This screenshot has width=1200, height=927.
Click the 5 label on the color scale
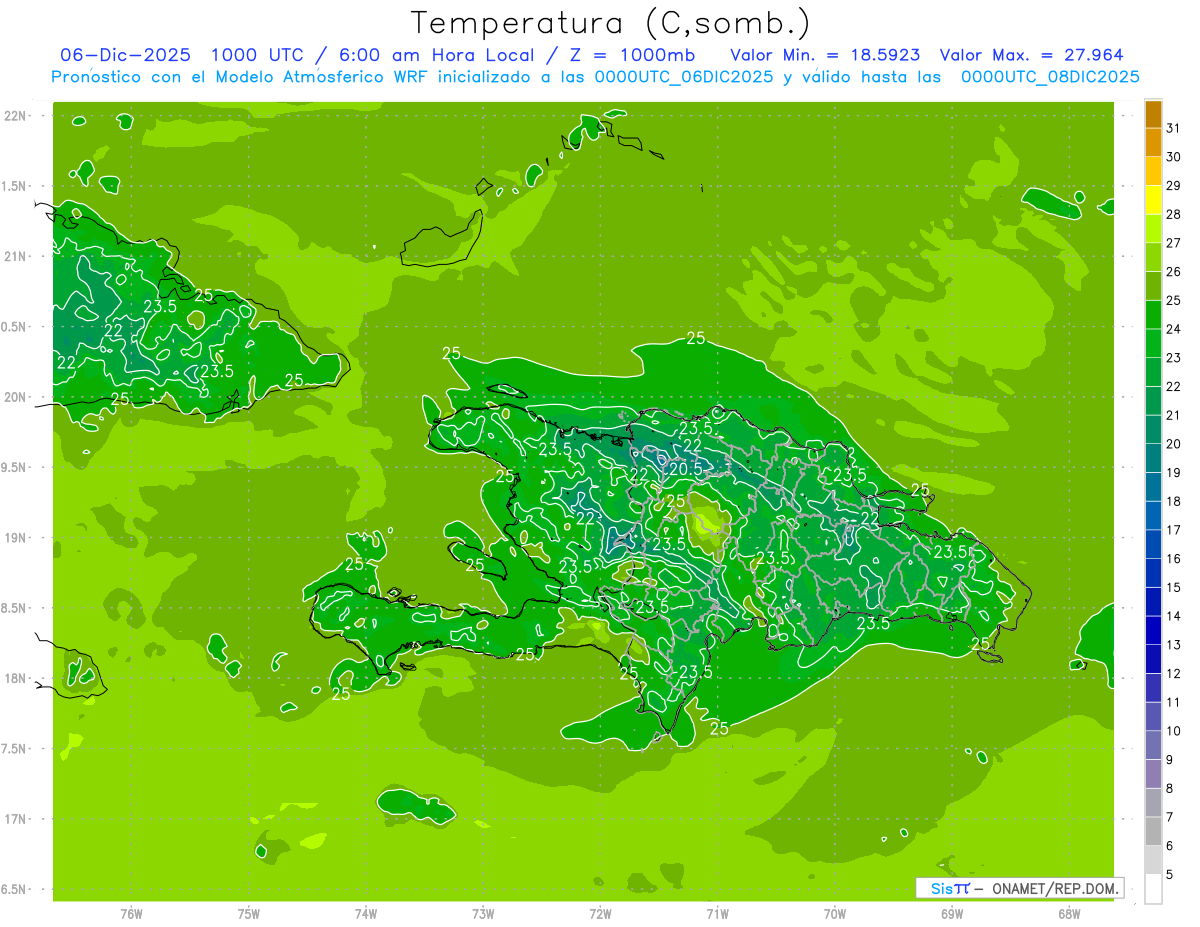[1170, 875]
